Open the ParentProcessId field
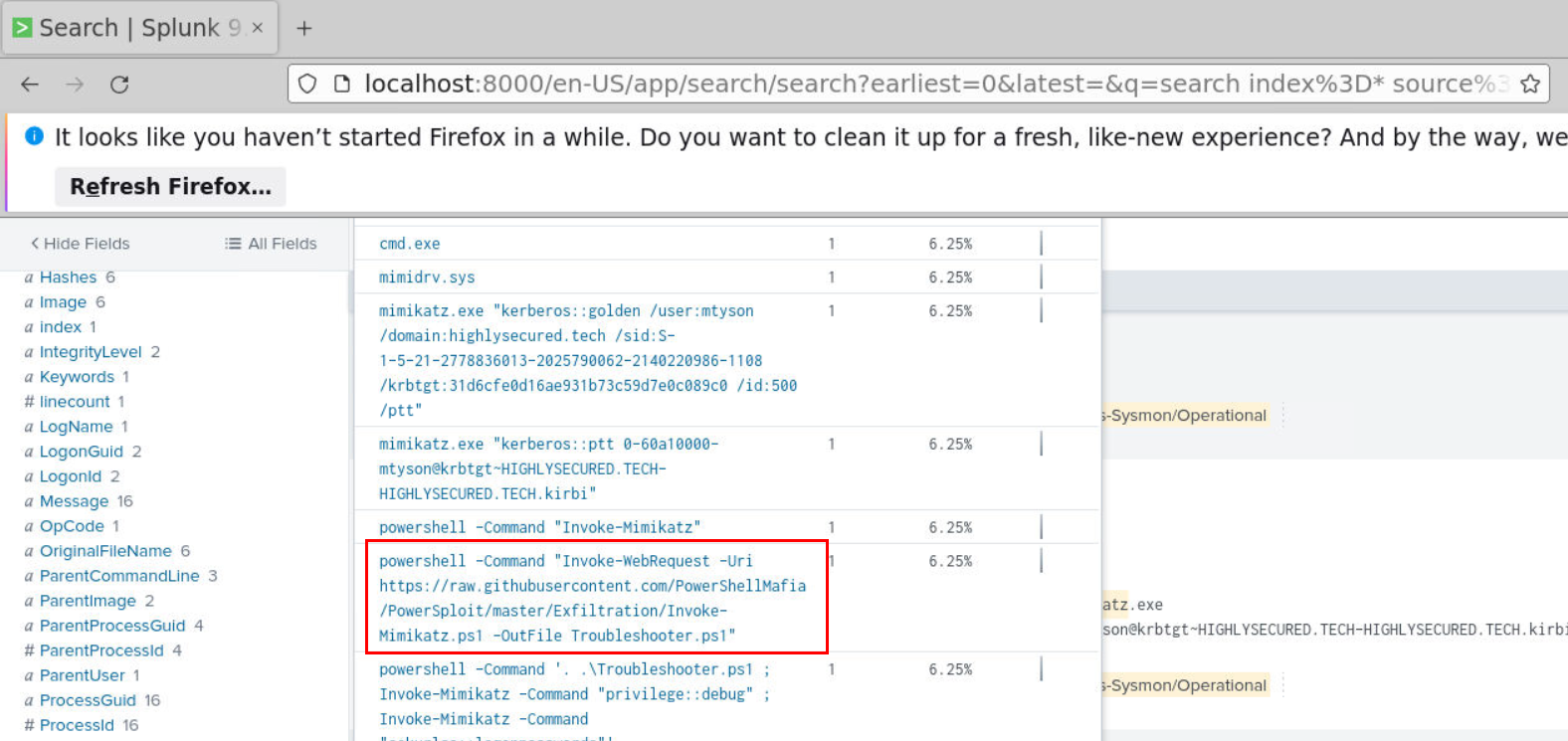The image size is (1568, 741). tap(101, 650)
